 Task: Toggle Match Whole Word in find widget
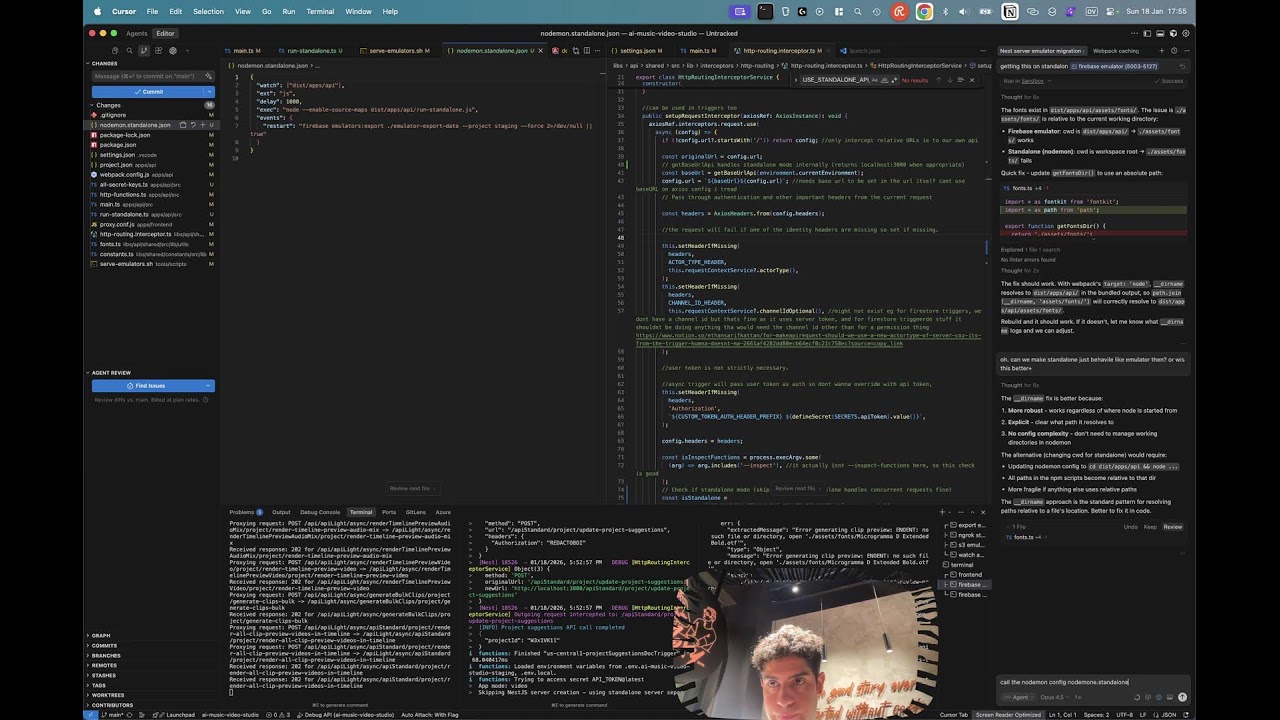[885, 80]
